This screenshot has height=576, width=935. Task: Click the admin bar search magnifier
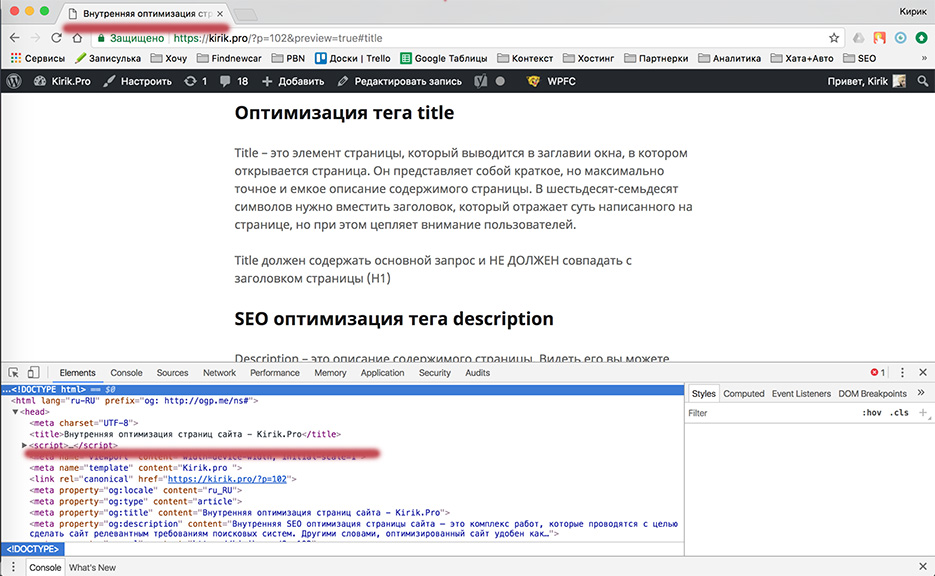(922, 81)
